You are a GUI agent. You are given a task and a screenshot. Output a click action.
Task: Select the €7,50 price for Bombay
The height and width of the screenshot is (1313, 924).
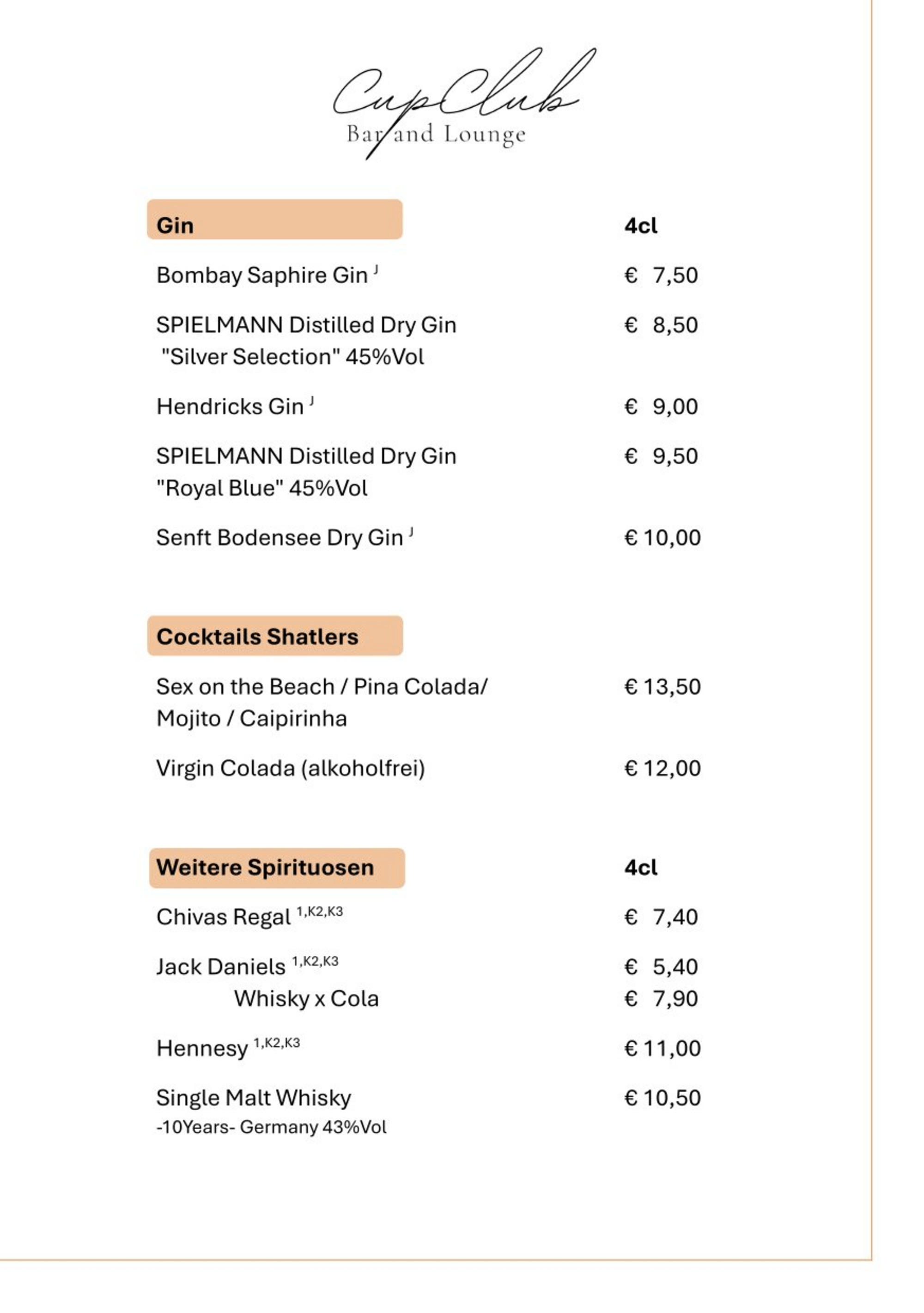tap(661, 275)
